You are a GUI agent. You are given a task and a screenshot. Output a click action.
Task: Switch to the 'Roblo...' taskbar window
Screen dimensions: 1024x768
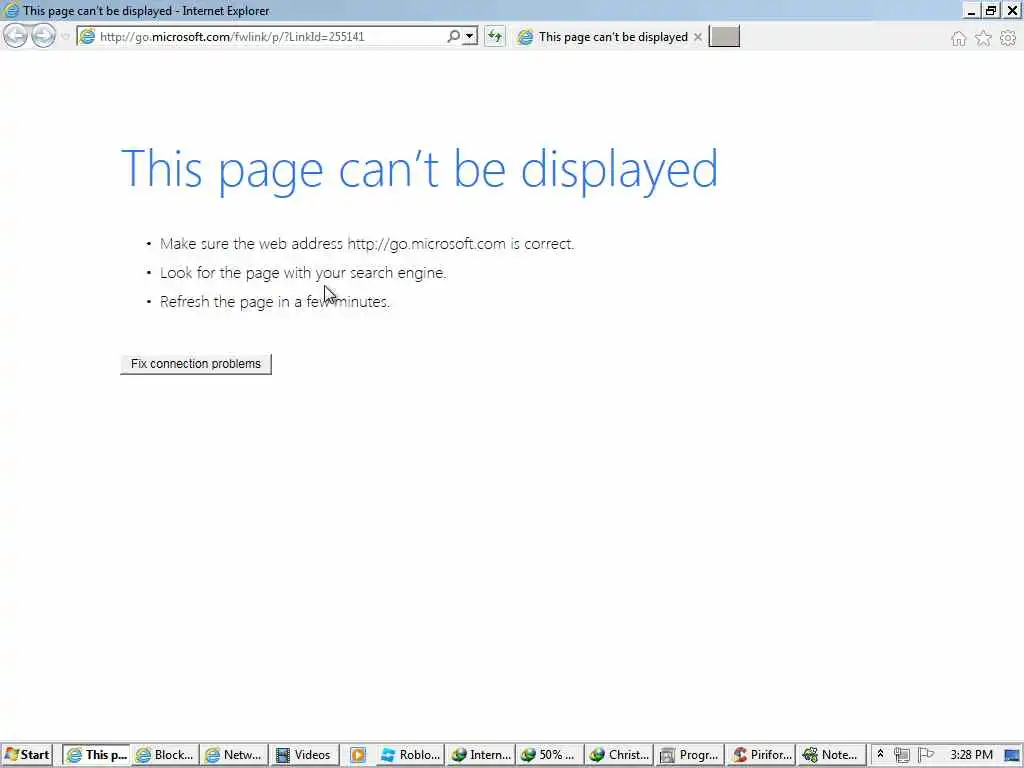point(410,755)
